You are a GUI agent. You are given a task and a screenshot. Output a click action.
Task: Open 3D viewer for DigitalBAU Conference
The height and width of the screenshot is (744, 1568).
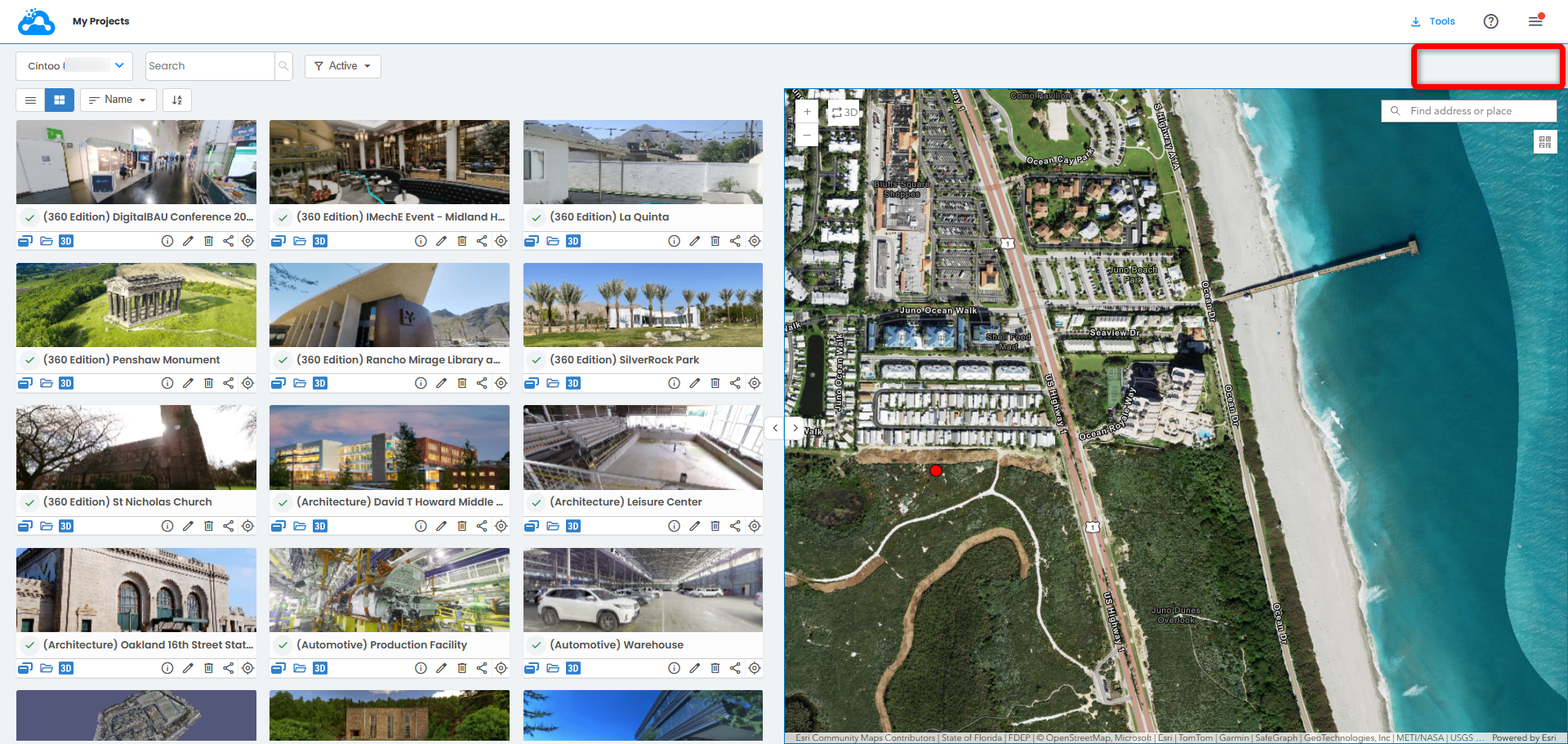click(x=66, y=241)
